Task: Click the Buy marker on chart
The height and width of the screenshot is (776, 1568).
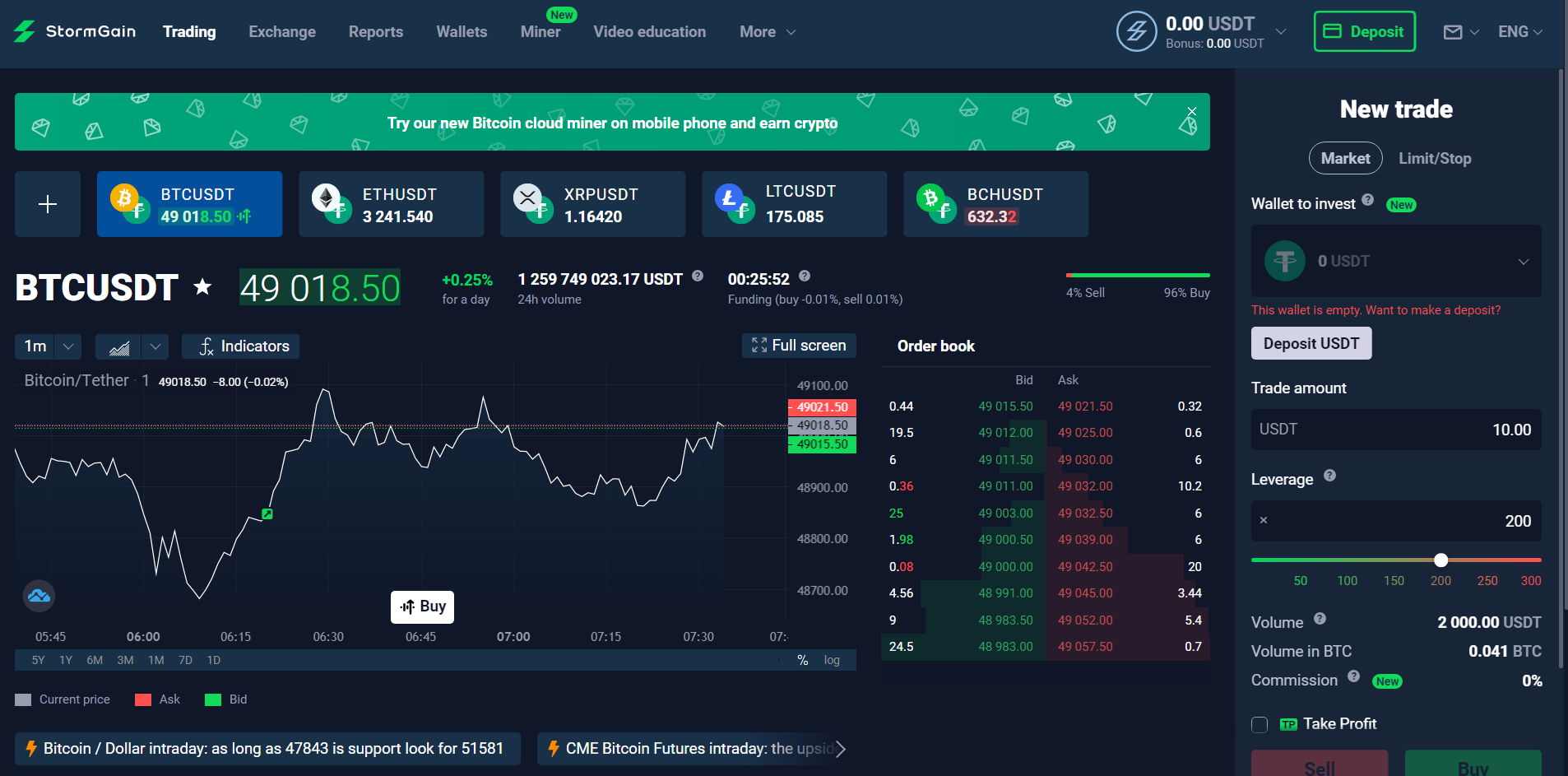Action: 422,606
